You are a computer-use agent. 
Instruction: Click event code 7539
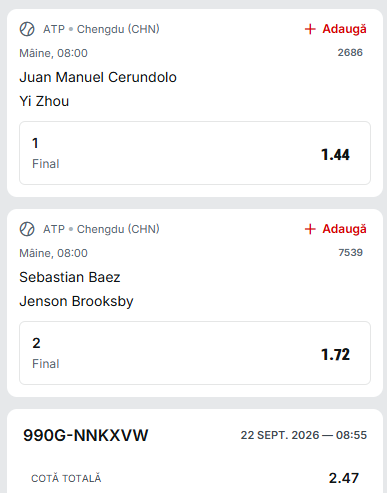350,253
